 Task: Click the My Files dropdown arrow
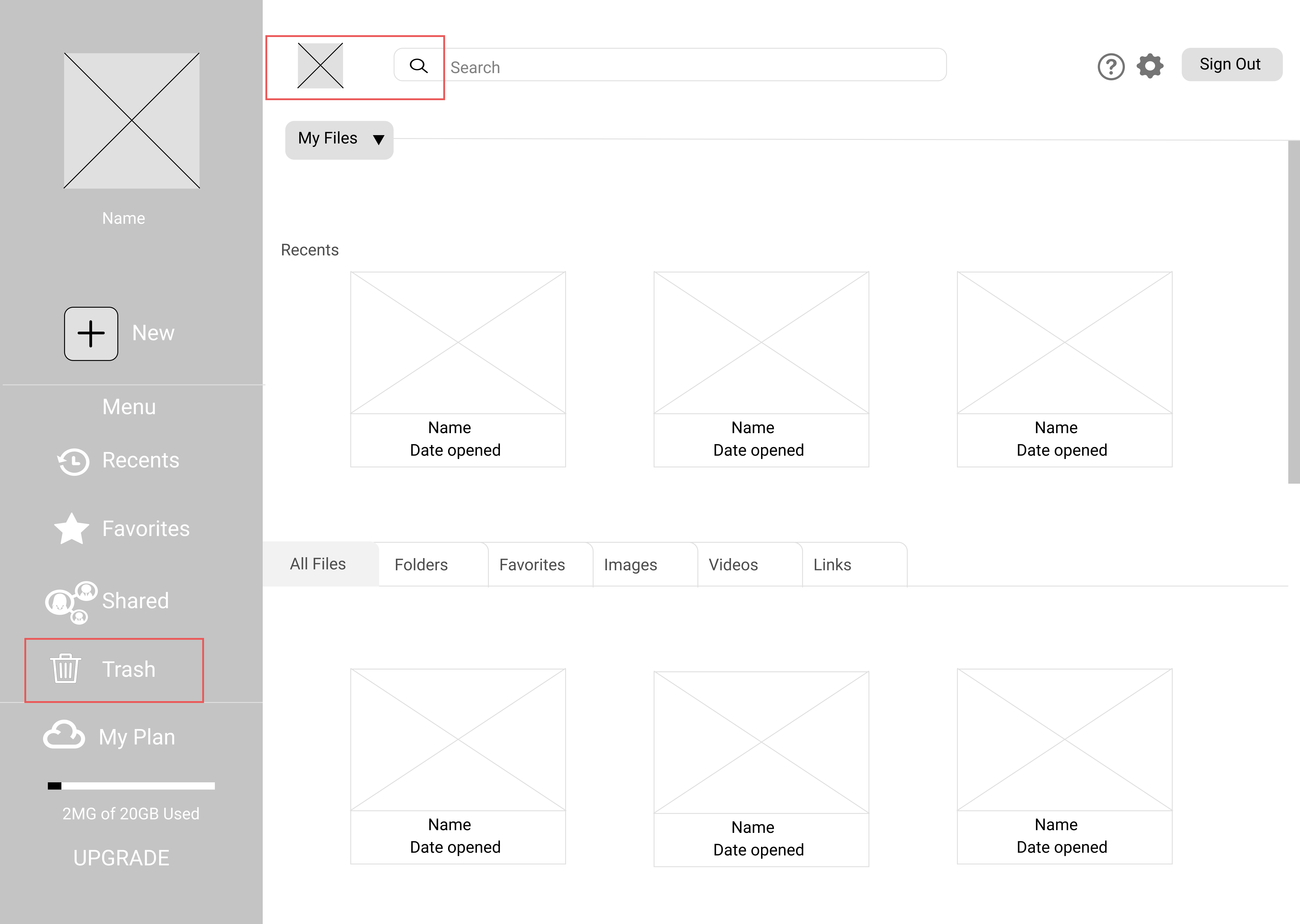point(378,140)
